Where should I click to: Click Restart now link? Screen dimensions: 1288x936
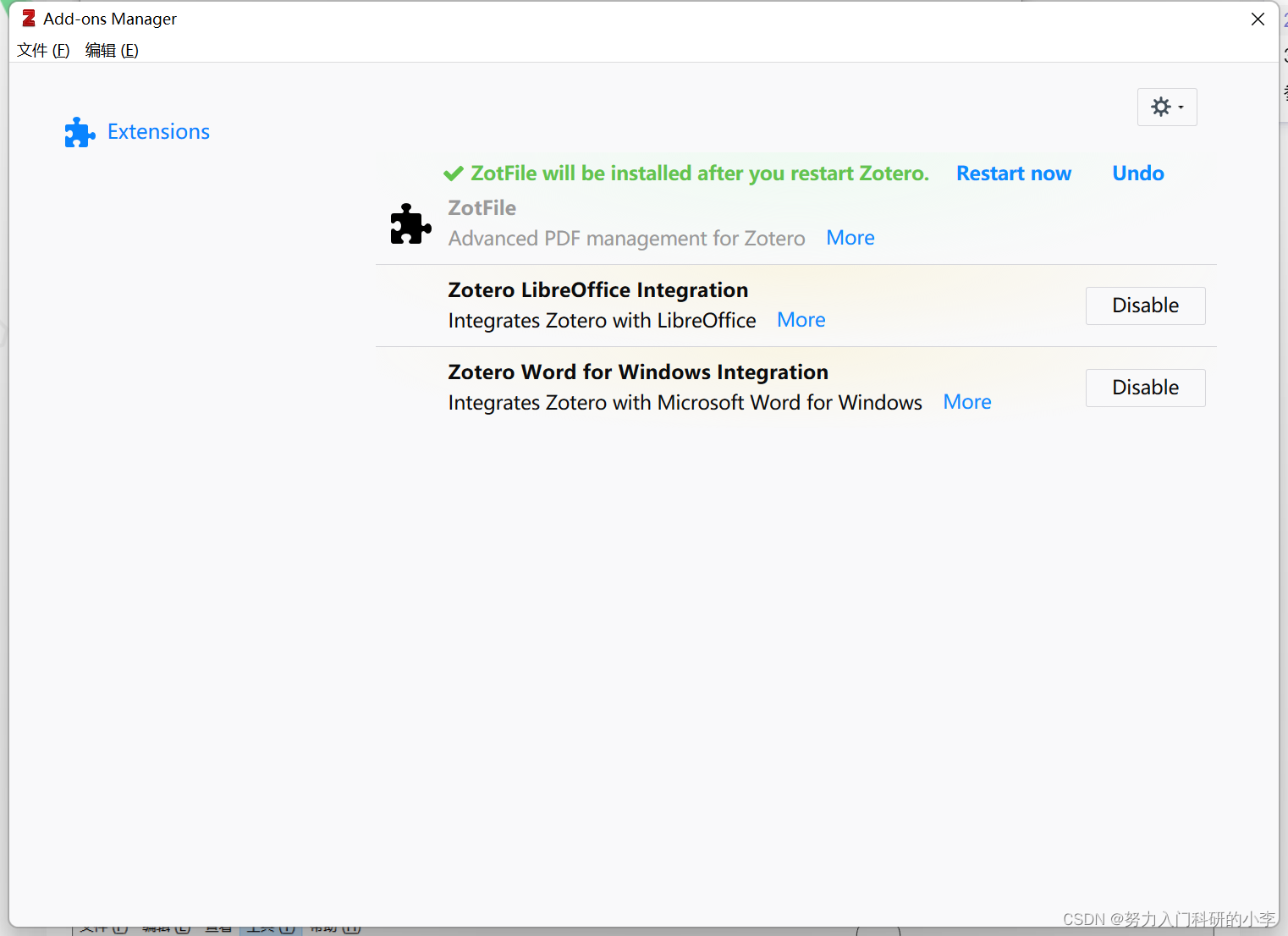coord(1014,173)
